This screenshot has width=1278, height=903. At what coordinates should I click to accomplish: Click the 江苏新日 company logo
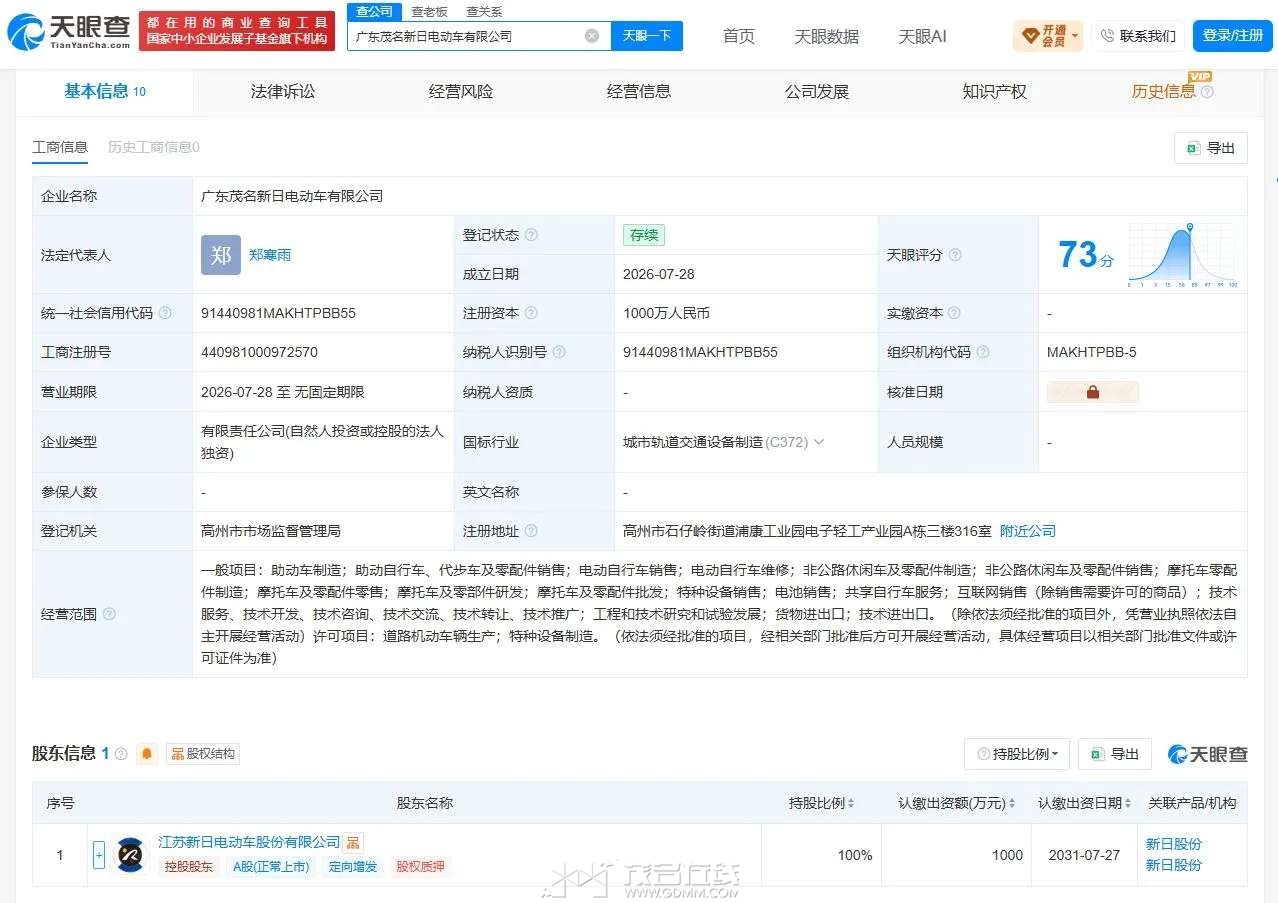point(130,856)
